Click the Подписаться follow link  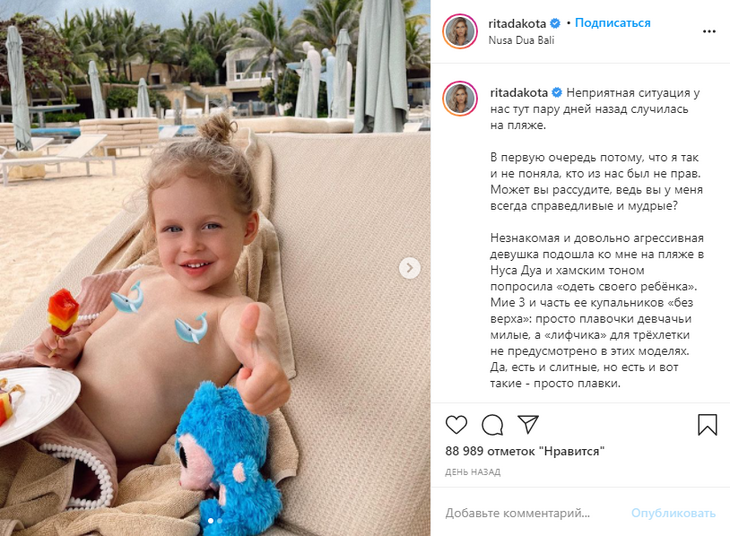click(x=613, y=23)
